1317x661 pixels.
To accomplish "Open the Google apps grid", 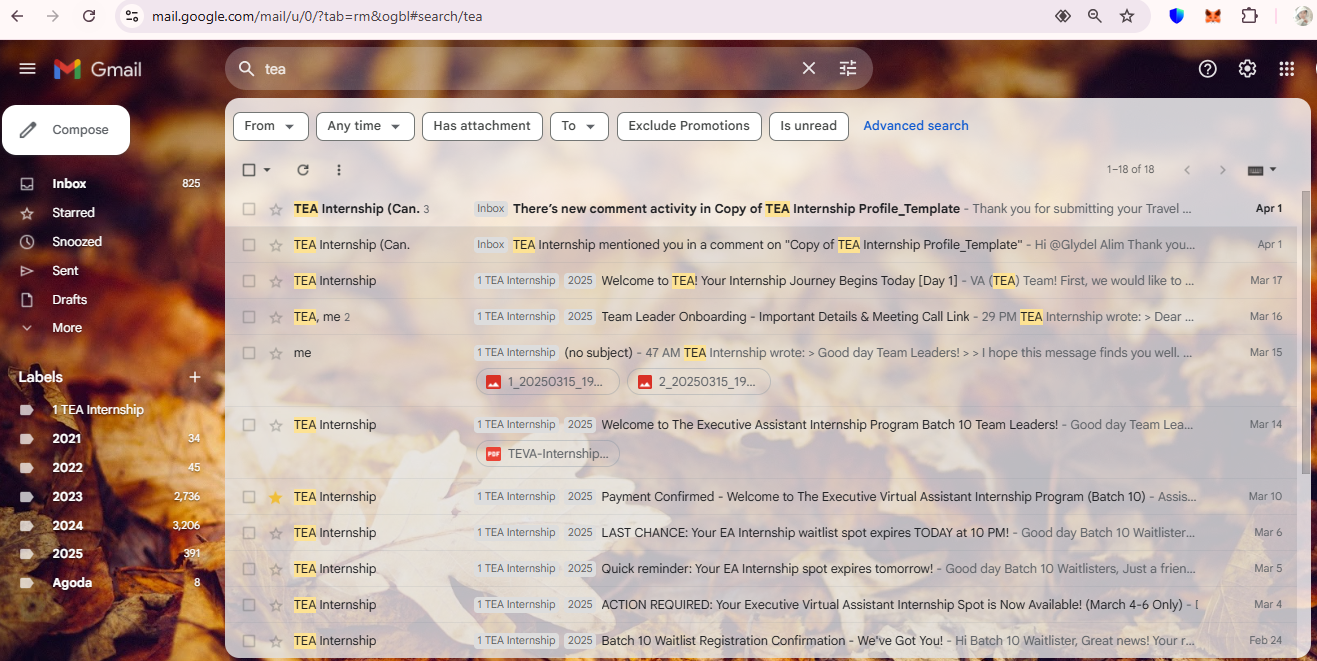I will coord(1287,68).
